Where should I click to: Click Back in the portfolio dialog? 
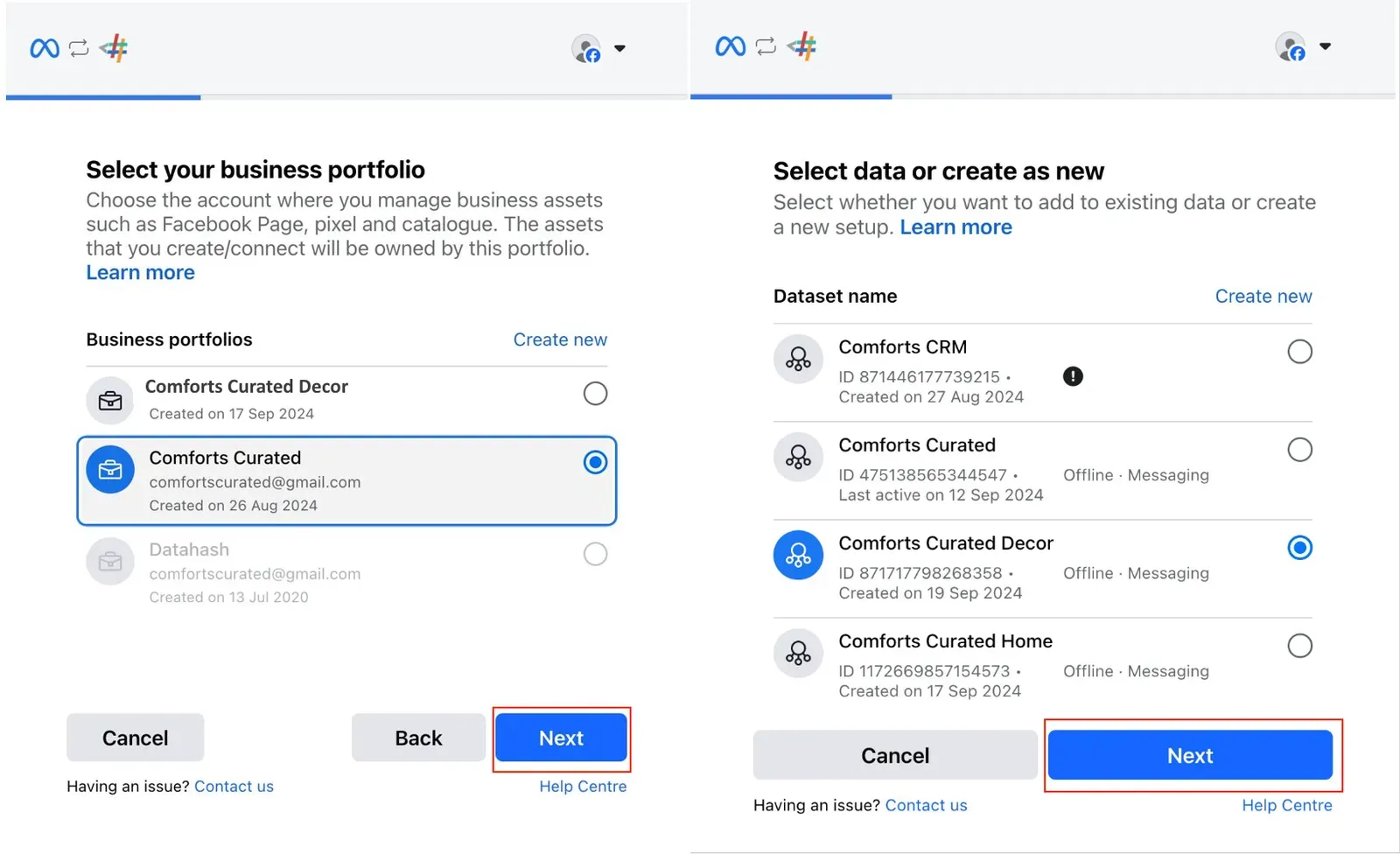click(418, 738)
